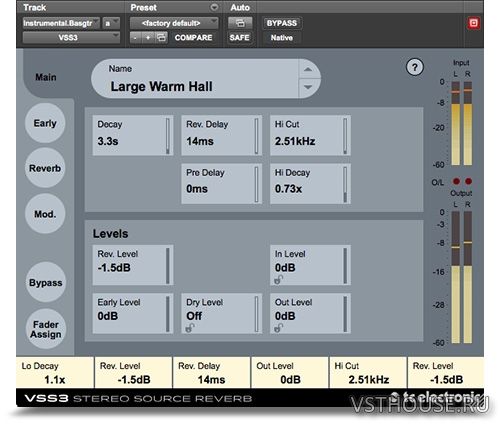This screenshot has height=427, width=500.
Task: Select previous preset with up arrow
Action: (x=308, y=70)
